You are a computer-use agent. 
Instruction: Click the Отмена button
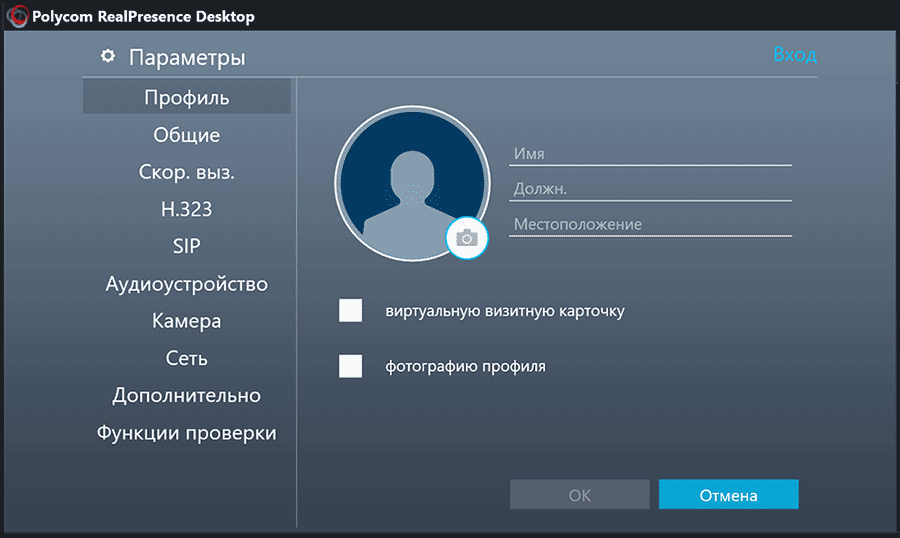728,494
